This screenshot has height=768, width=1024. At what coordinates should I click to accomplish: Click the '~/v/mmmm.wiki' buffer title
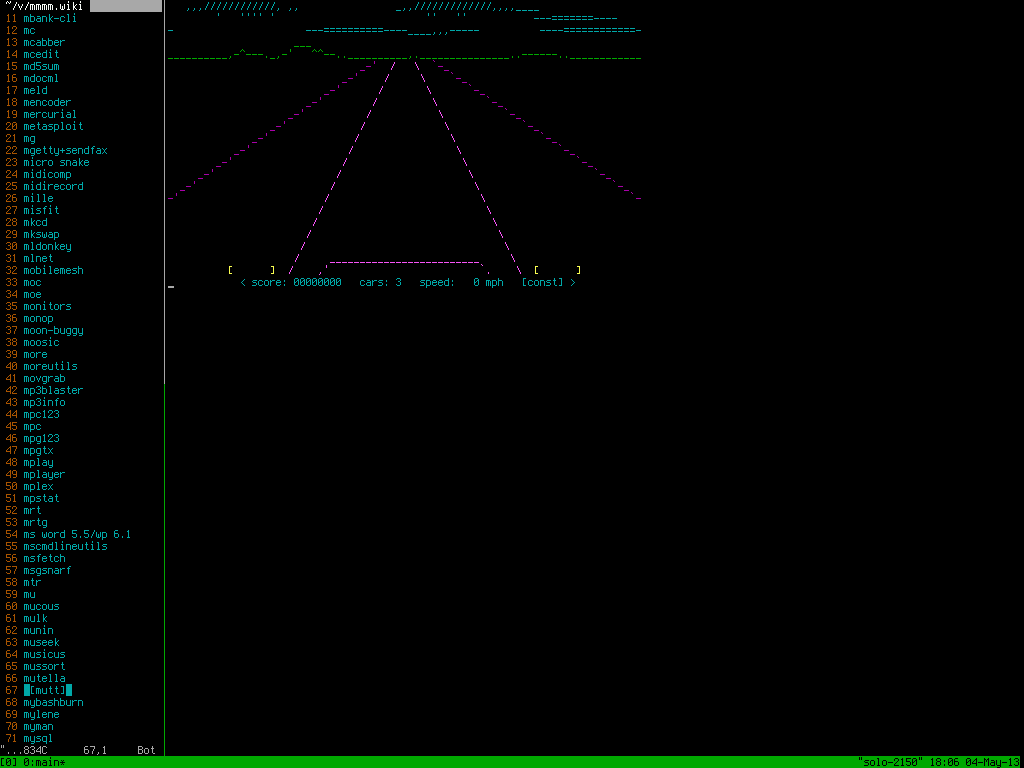coord(44,6)
